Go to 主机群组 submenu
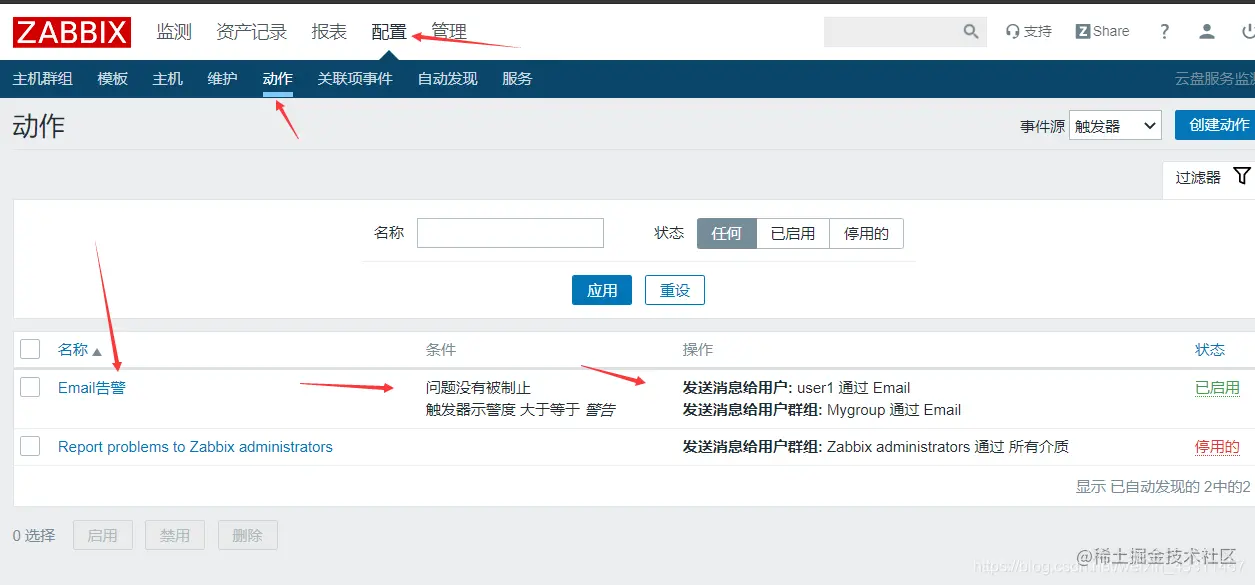The height and width of the screenshot is (585, 1255). (x=43, y=79)
